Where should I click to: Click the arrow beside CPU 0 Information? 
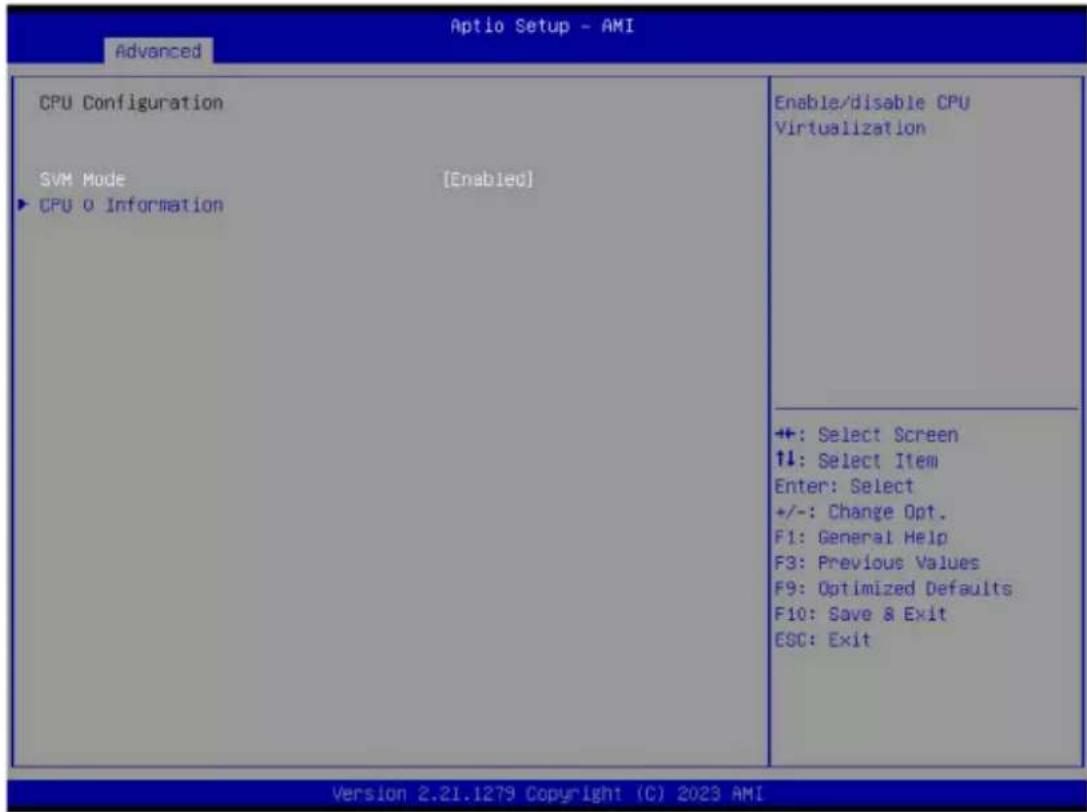click(x=24, y=205)
